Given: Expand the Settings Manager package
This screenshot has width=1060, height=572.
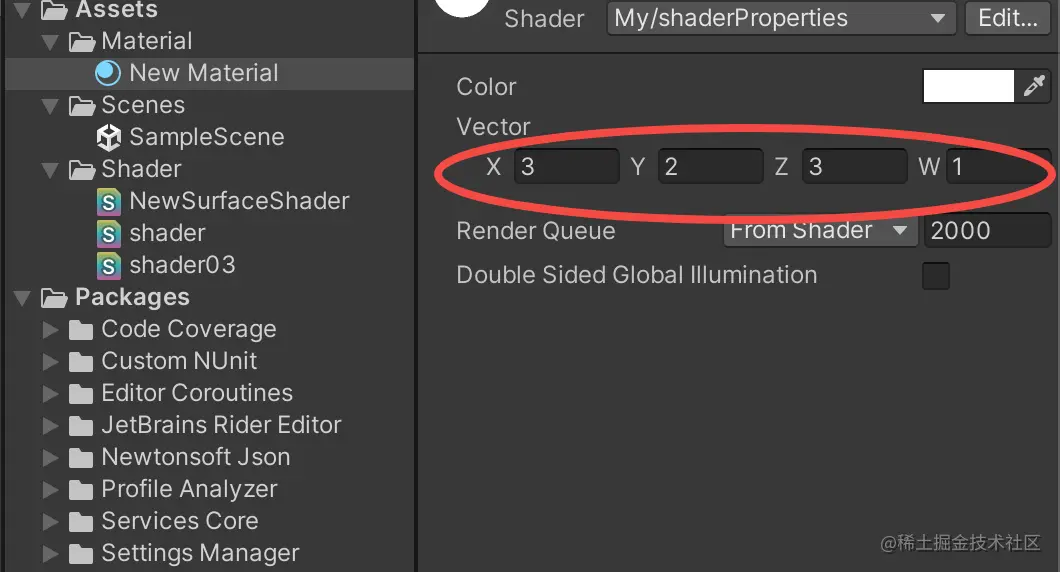Looking at the screenshot, I should click(50, 553).
